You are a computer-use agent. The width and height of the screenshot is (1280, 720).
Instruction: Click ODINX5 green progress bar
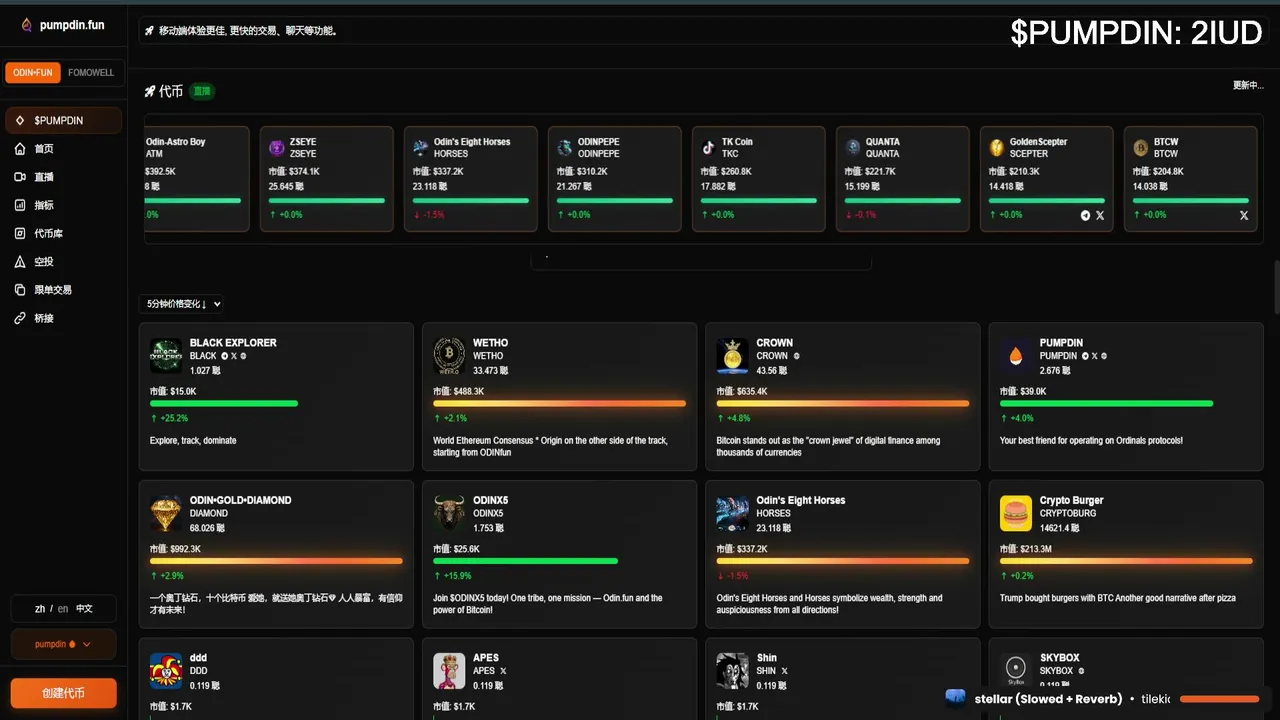(x=526, y=561)
